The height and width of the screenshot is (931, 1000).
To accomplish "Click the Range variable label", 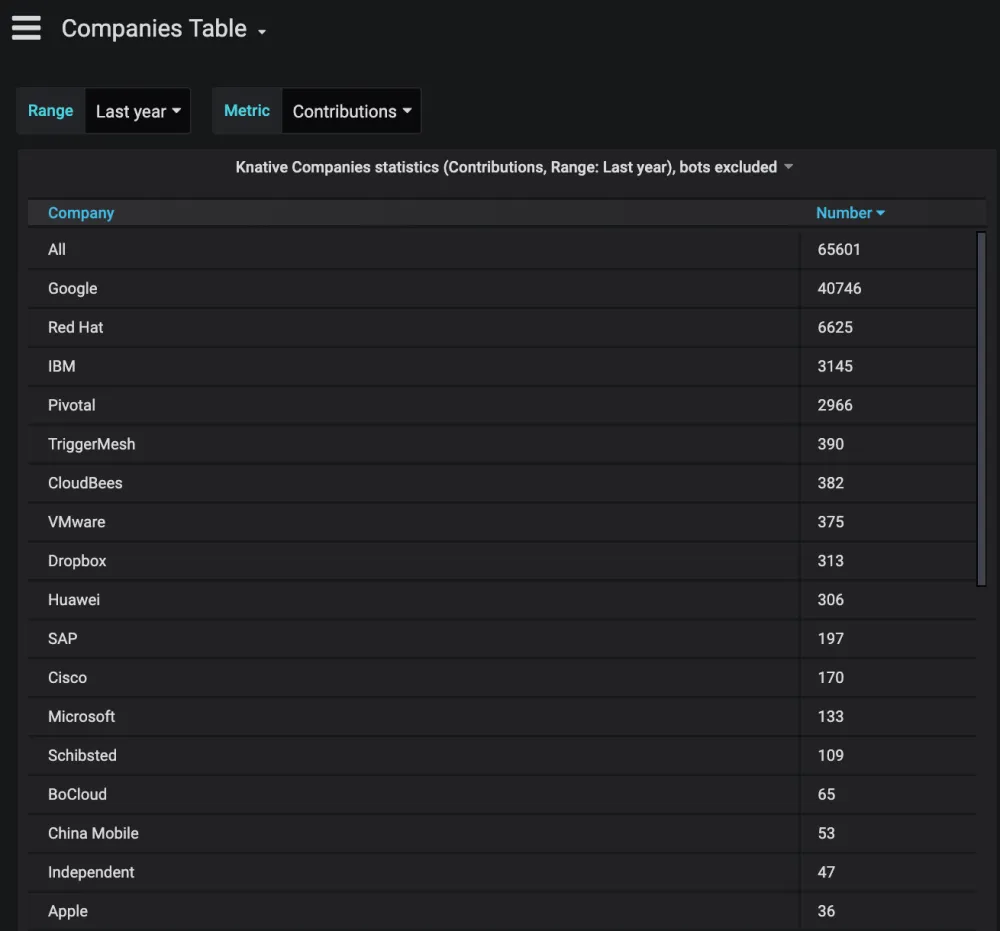I will pos(50,111).
